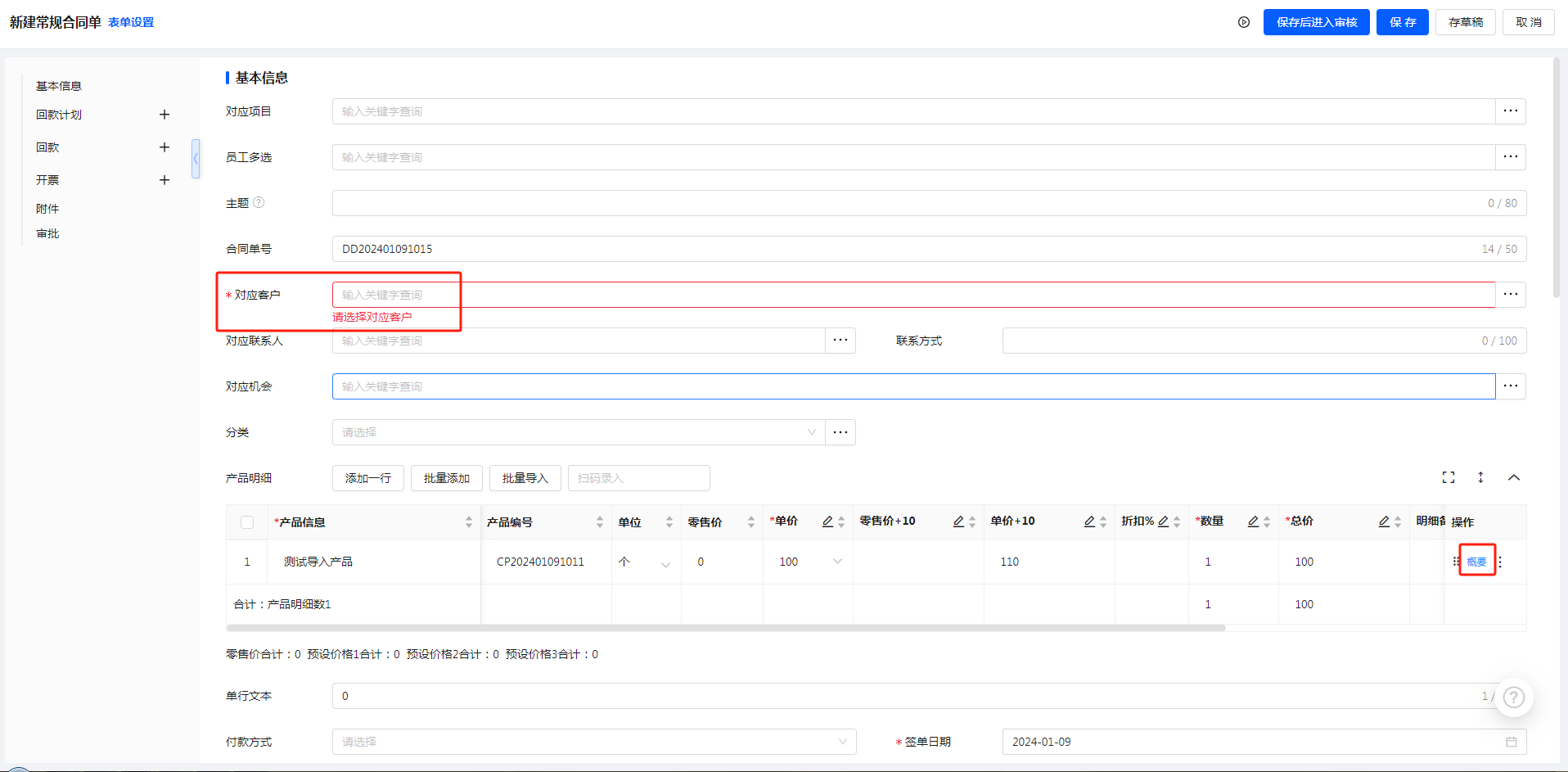Go to 附件 section in sidebar
1568x772 pixels.
tap(47, 209)
